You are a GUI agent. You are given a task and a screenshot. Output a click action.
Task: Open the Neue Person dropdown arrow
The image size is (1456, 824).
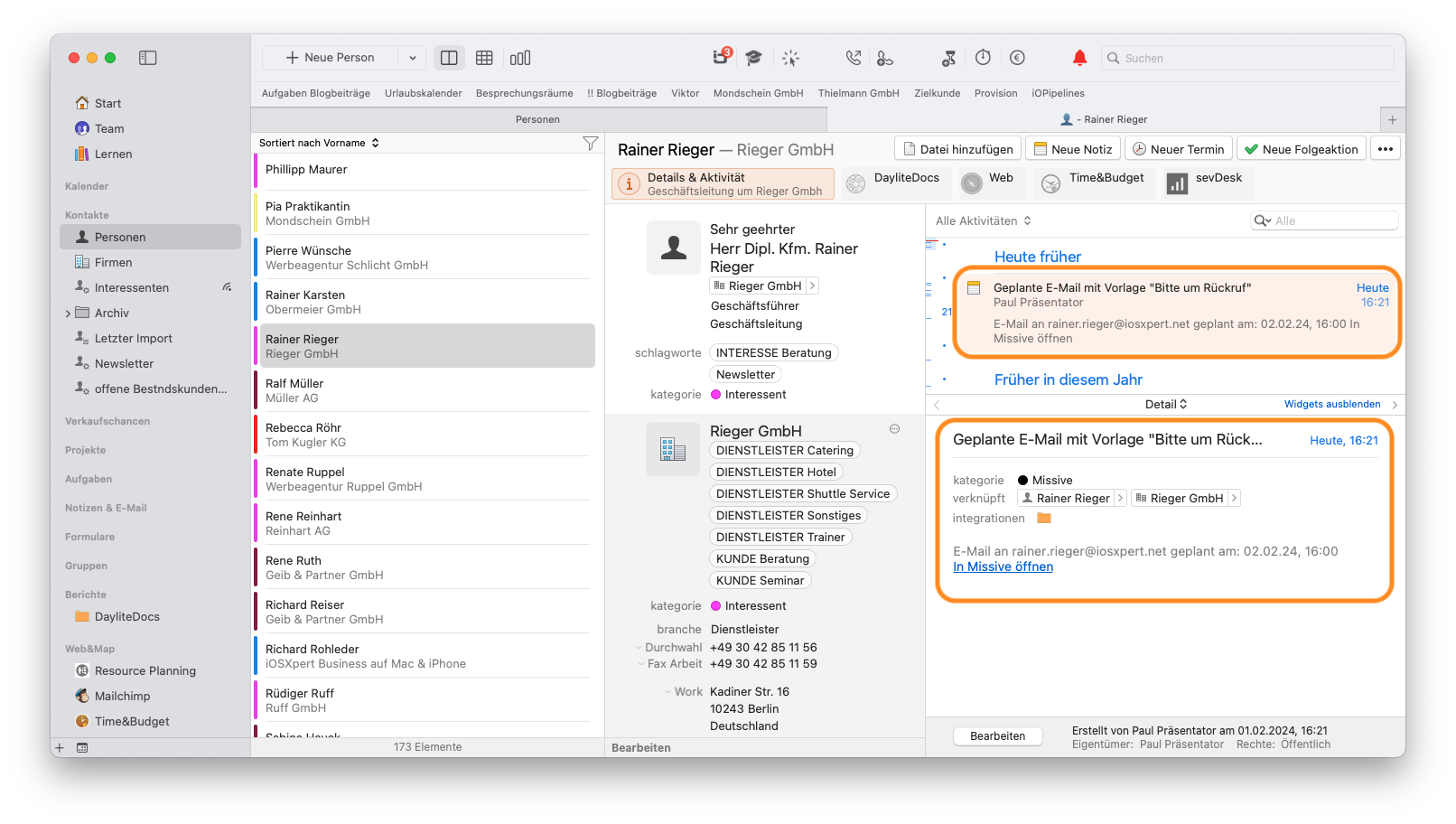pos(413,58)
